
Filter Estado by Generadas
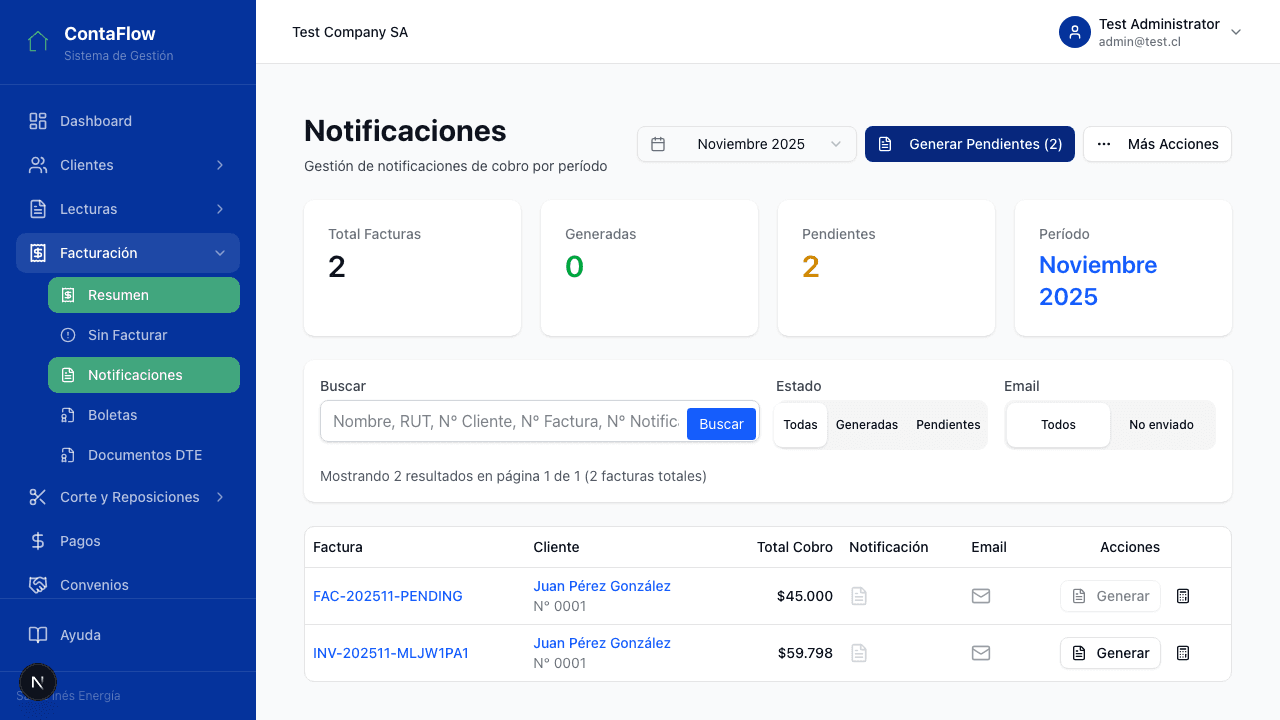(867, 425)
